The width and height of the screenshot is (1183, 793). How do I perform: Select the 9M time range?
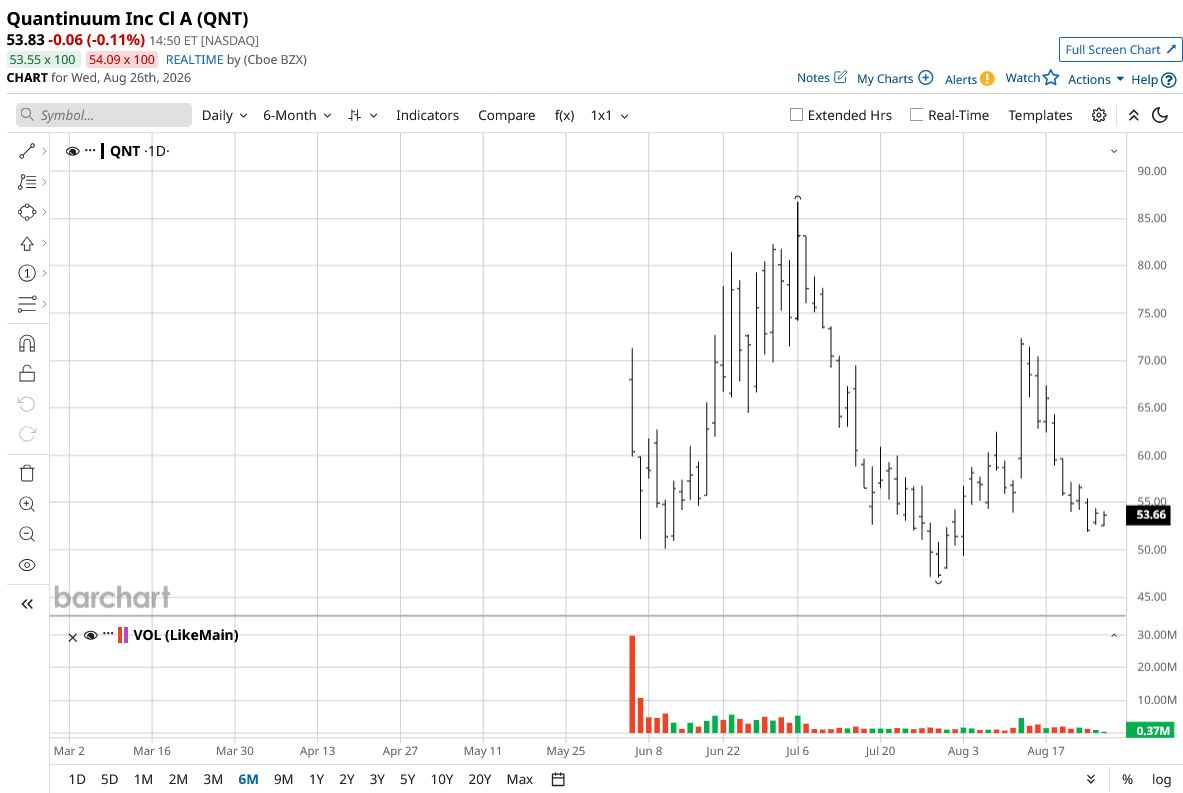click(284, 779)
